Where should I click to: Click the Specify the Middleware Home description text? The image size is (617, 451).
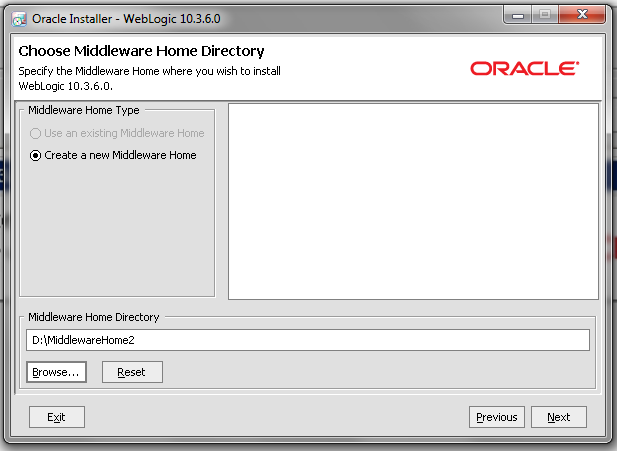pyautogui.click(x=150, y=78)
